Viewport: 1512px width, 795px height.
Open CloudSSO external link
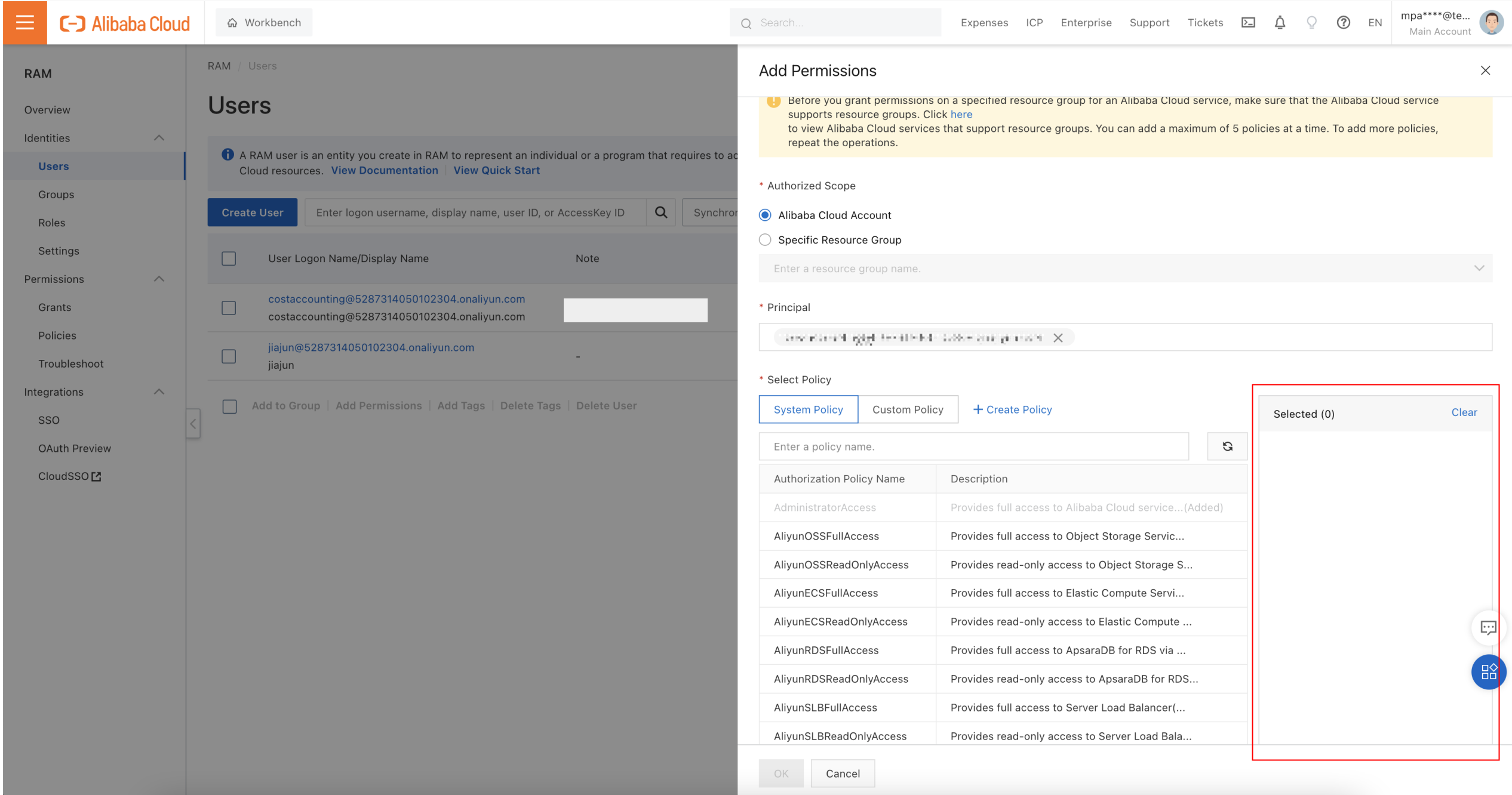coord(70,476)
